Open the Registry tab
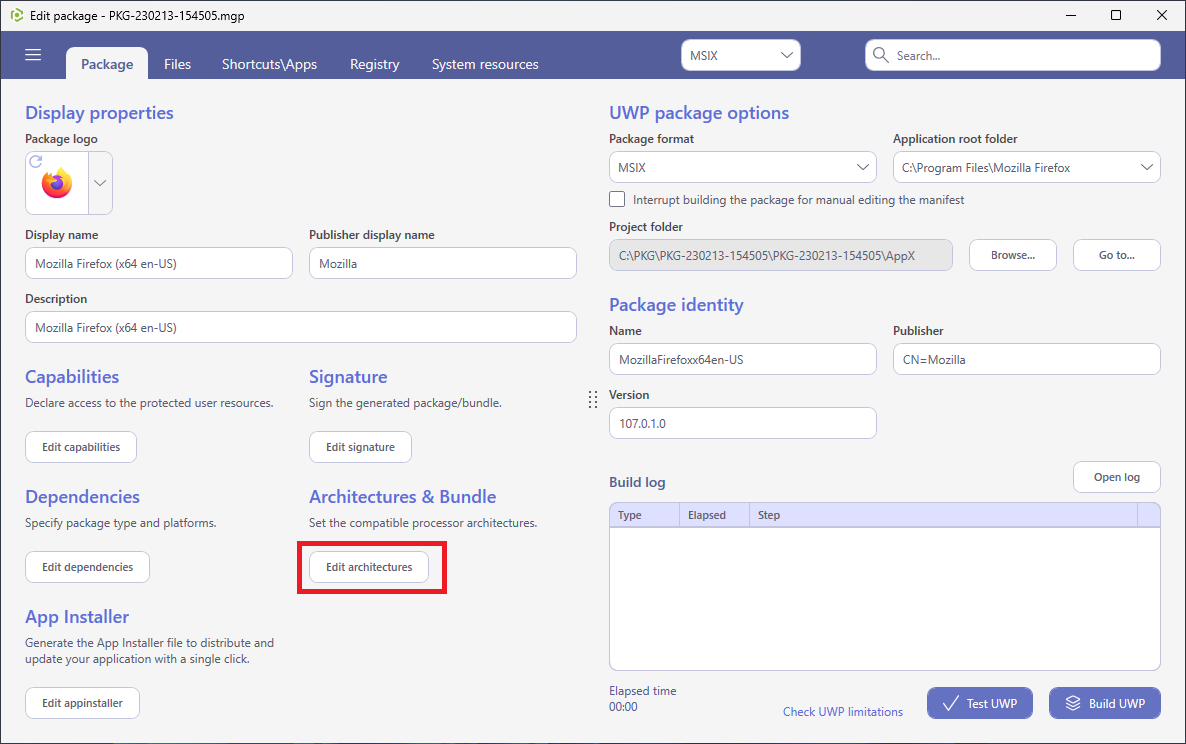The width and height of the screenshot is (1186, 744). [374, 64]
